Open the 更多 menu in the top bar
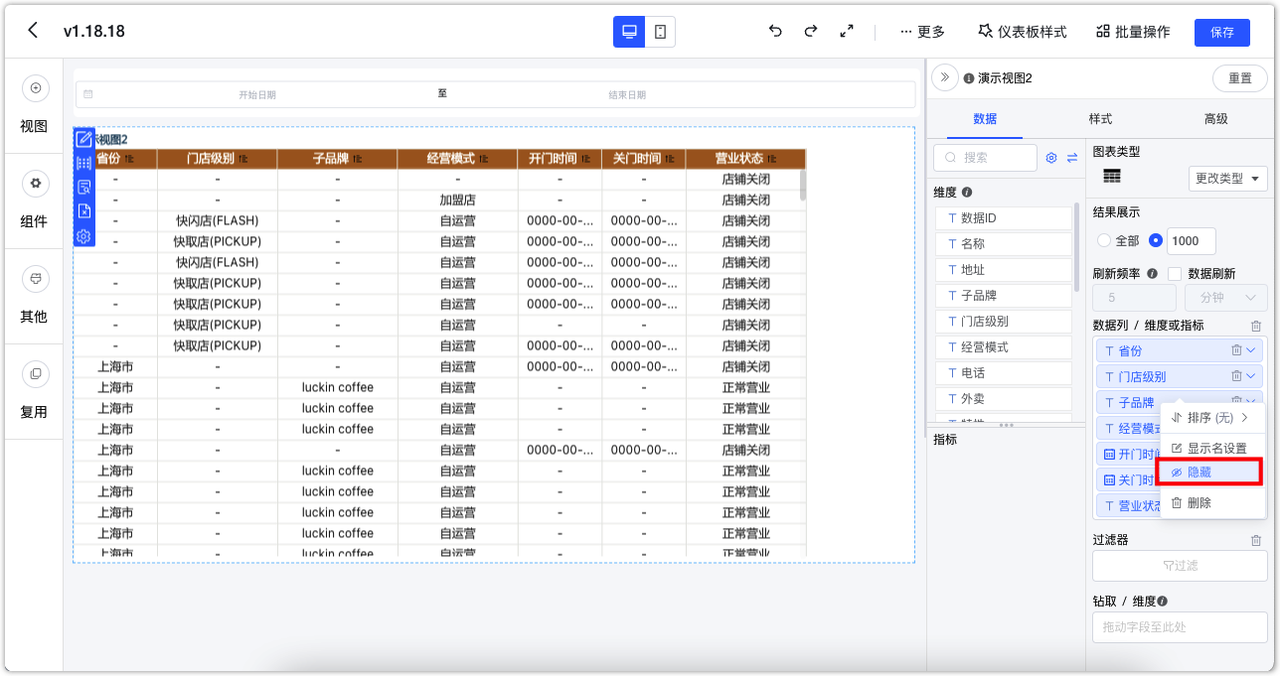The width and height of the screenshot is (1280, 676). [x=922, y=32]
